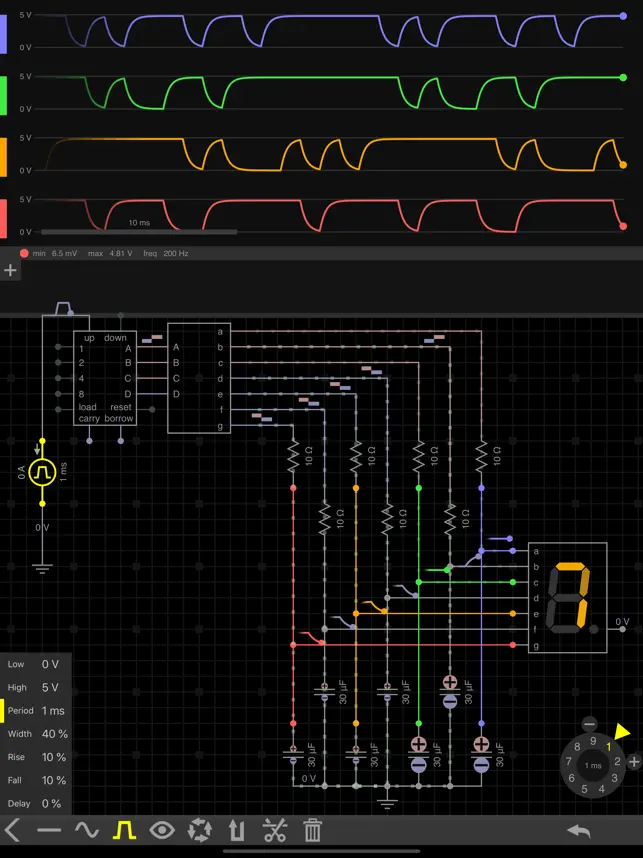Delete component with the trash icon
The height and width of the screenshot is (858, 643).
312,830
